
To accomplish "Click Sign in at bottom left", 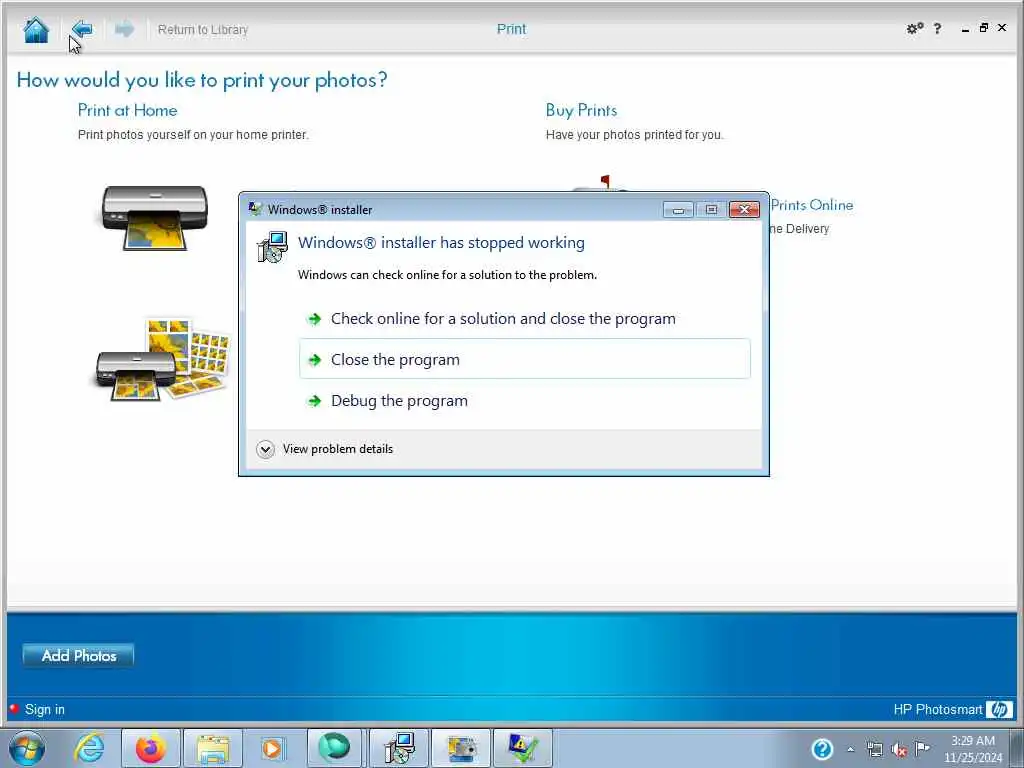I will (x=44, y=709).
